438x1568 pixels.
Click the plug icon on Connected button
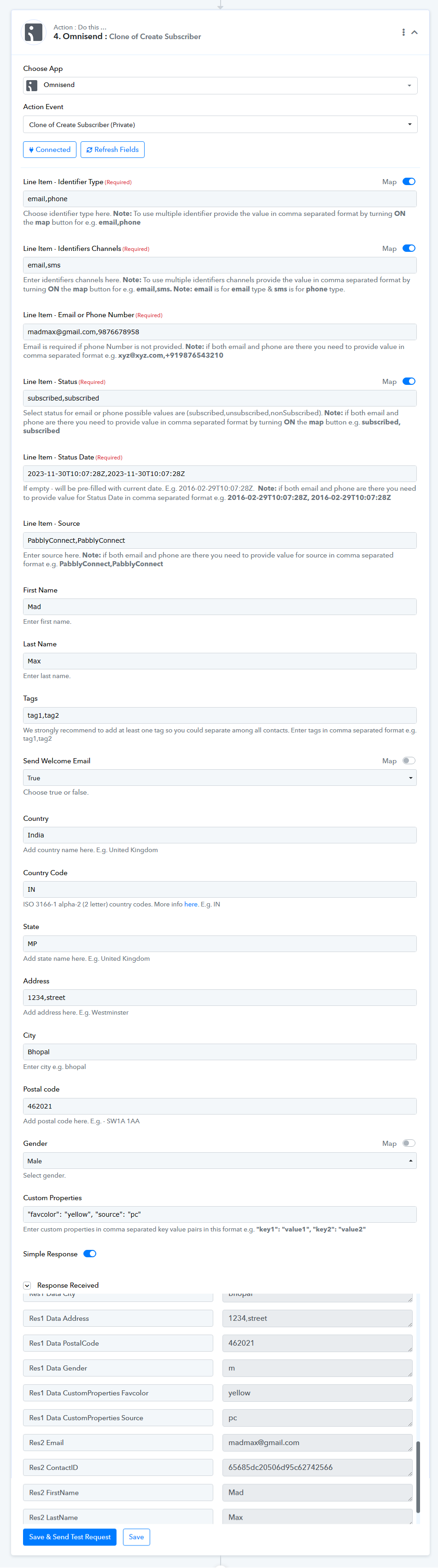tap(31, 150)
